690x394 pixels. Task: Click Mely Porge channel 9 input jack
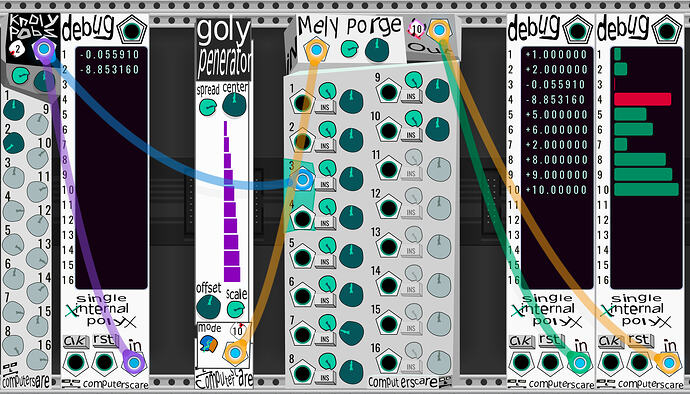coord(389,92)
